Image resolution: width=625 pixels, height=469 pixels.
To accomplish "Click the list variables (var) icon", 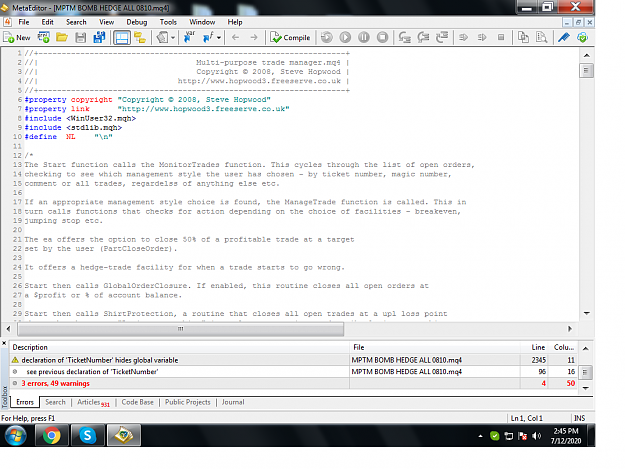I will click(x=189, y=37).
